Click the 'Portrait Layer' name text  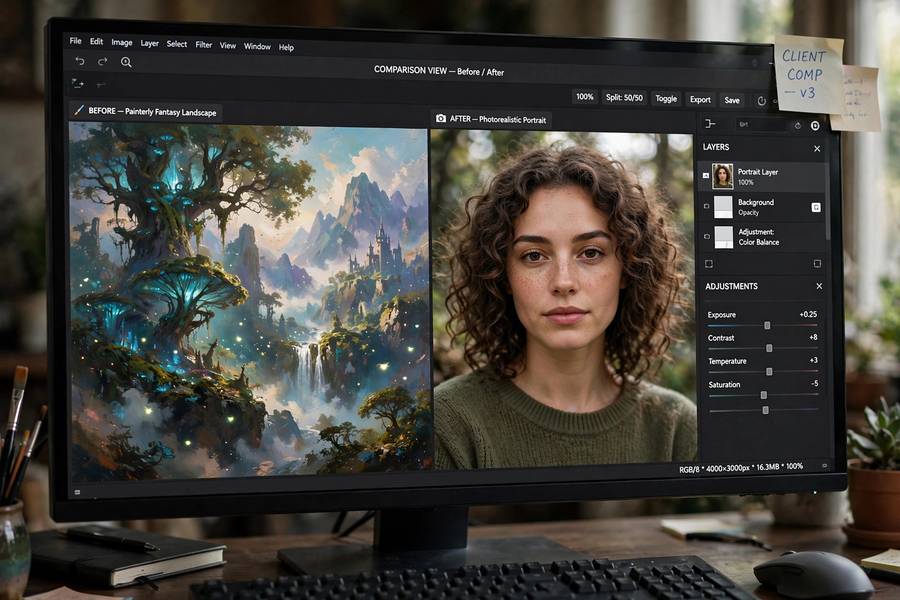758,172
